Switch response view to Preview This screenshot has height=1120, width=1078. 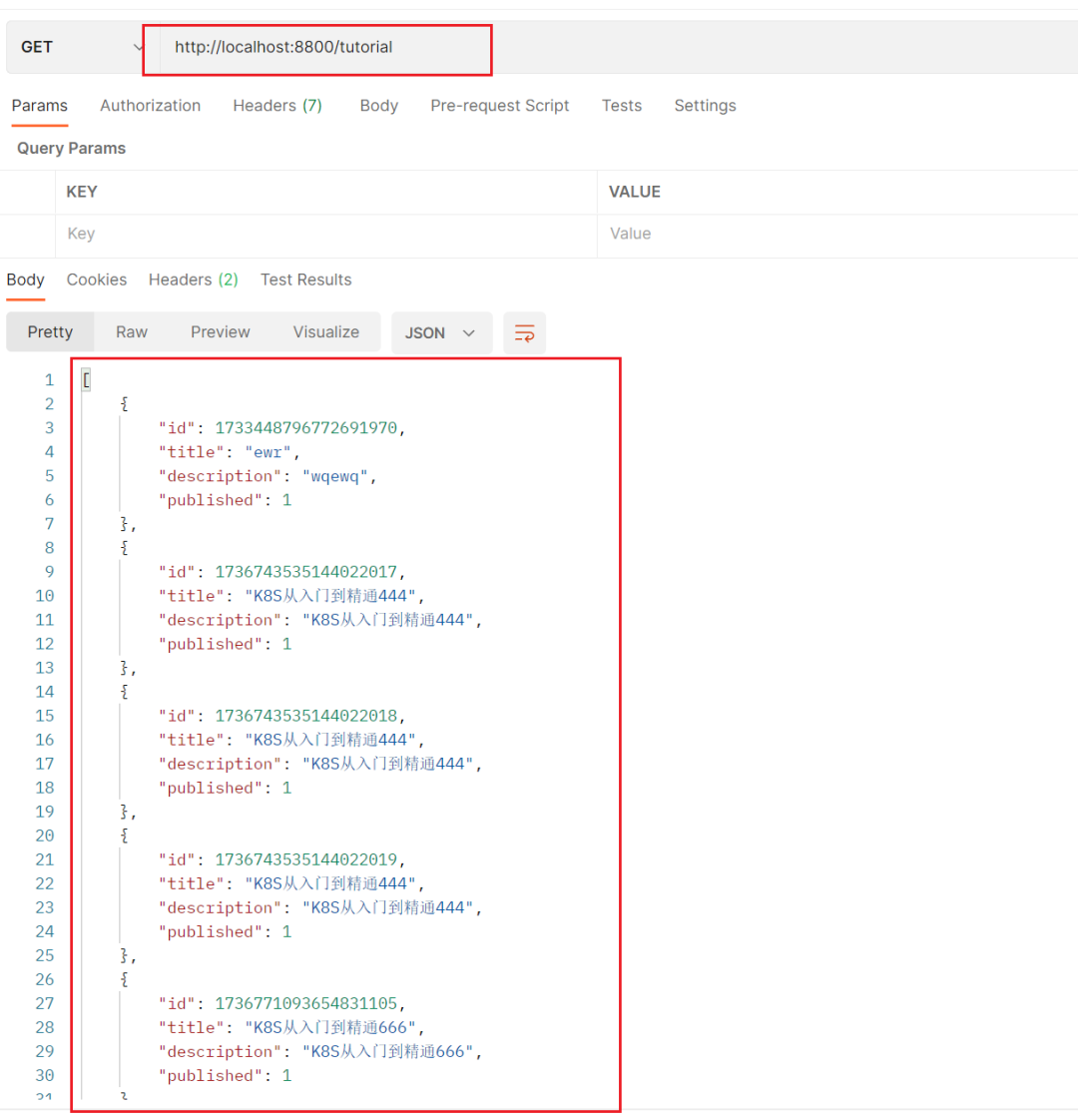pyautogui.click(x=221, y=332)
